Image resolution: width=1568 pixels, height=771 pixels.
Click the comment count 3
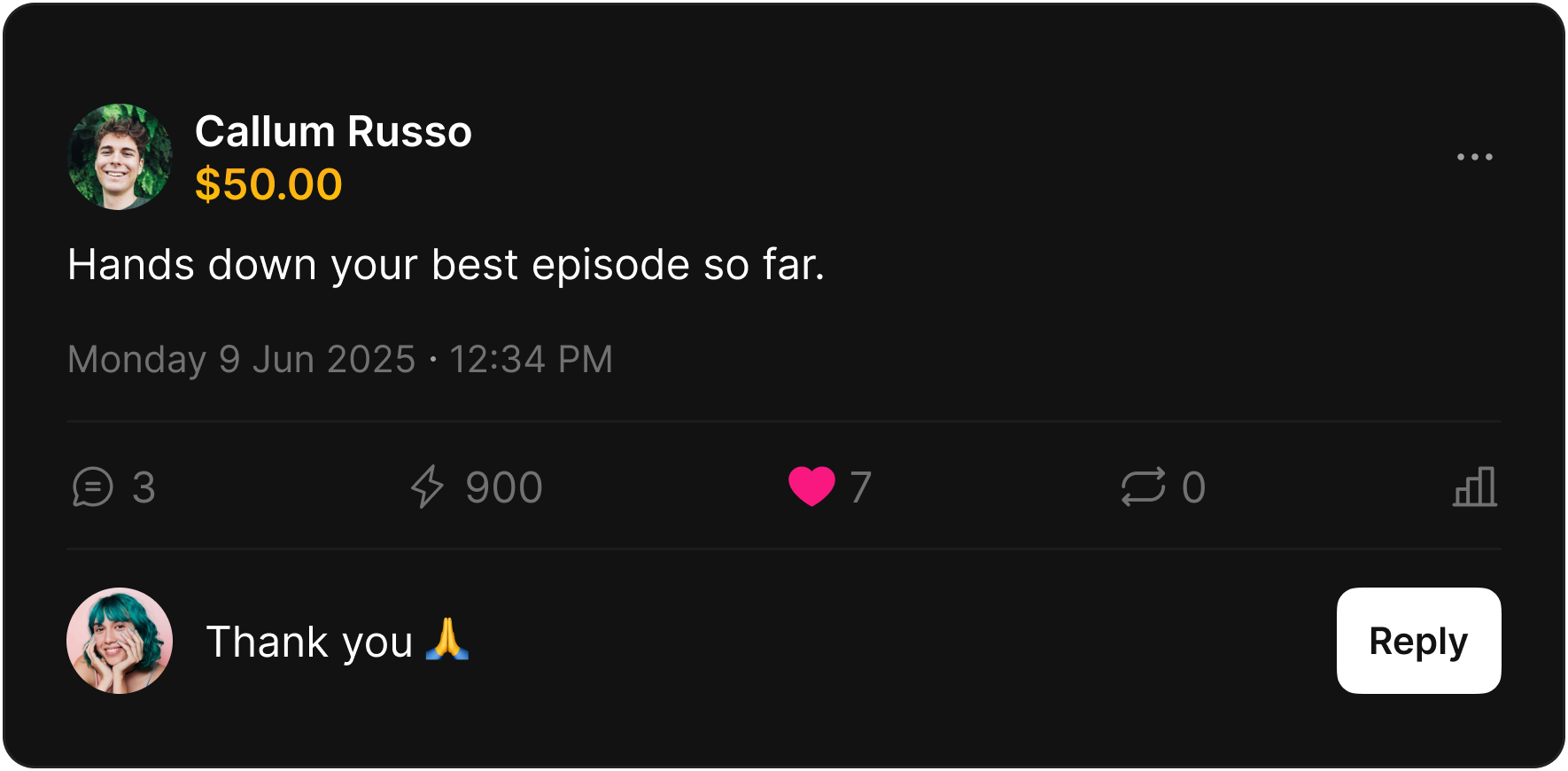click(144, 487)
